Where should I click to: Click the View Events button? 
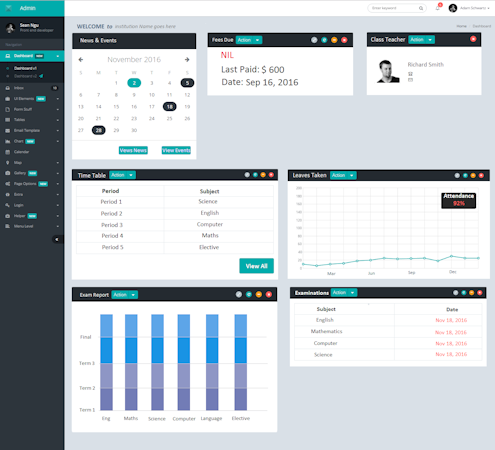(x=176, y=150)
